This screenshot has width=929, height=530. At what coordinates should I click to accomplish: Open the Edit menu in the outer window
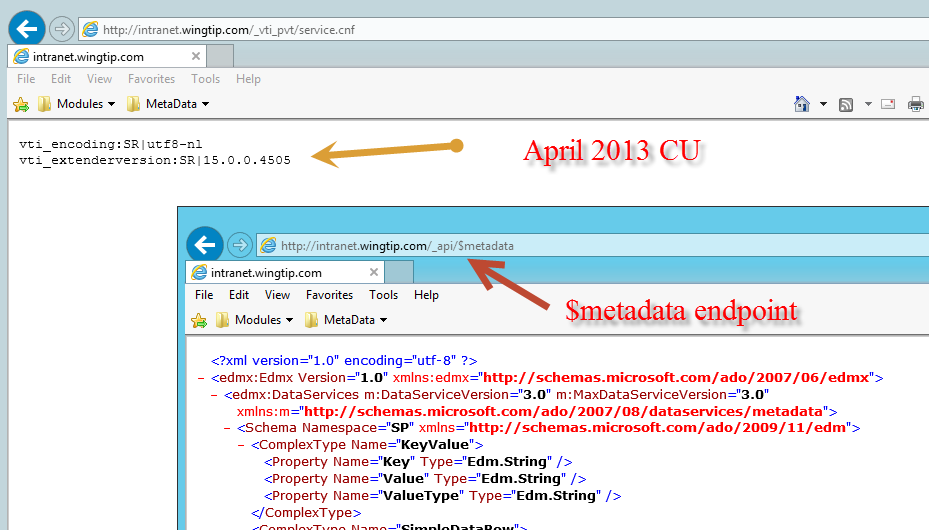tap(61, 79)
